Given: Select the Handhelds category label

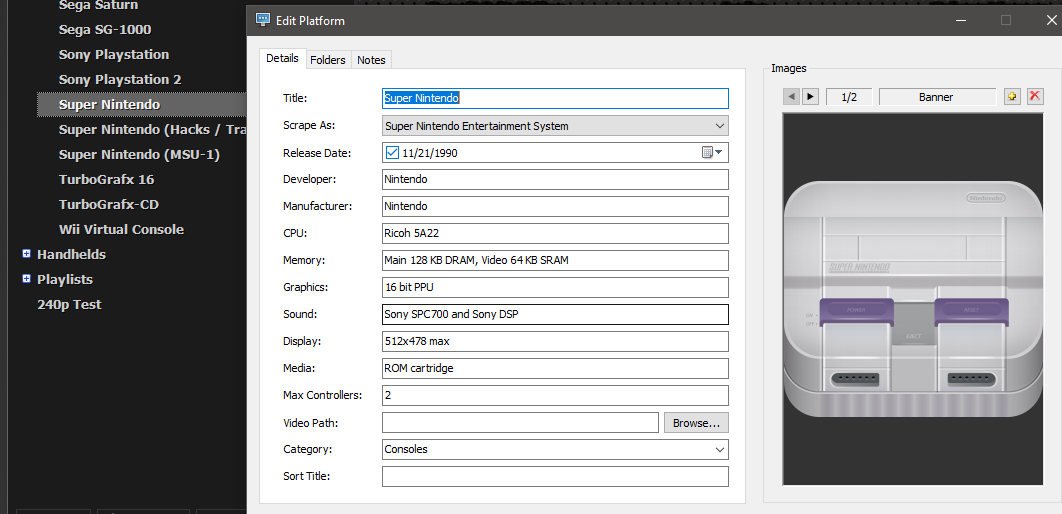Looking at the screenshot, I should 71,255.
